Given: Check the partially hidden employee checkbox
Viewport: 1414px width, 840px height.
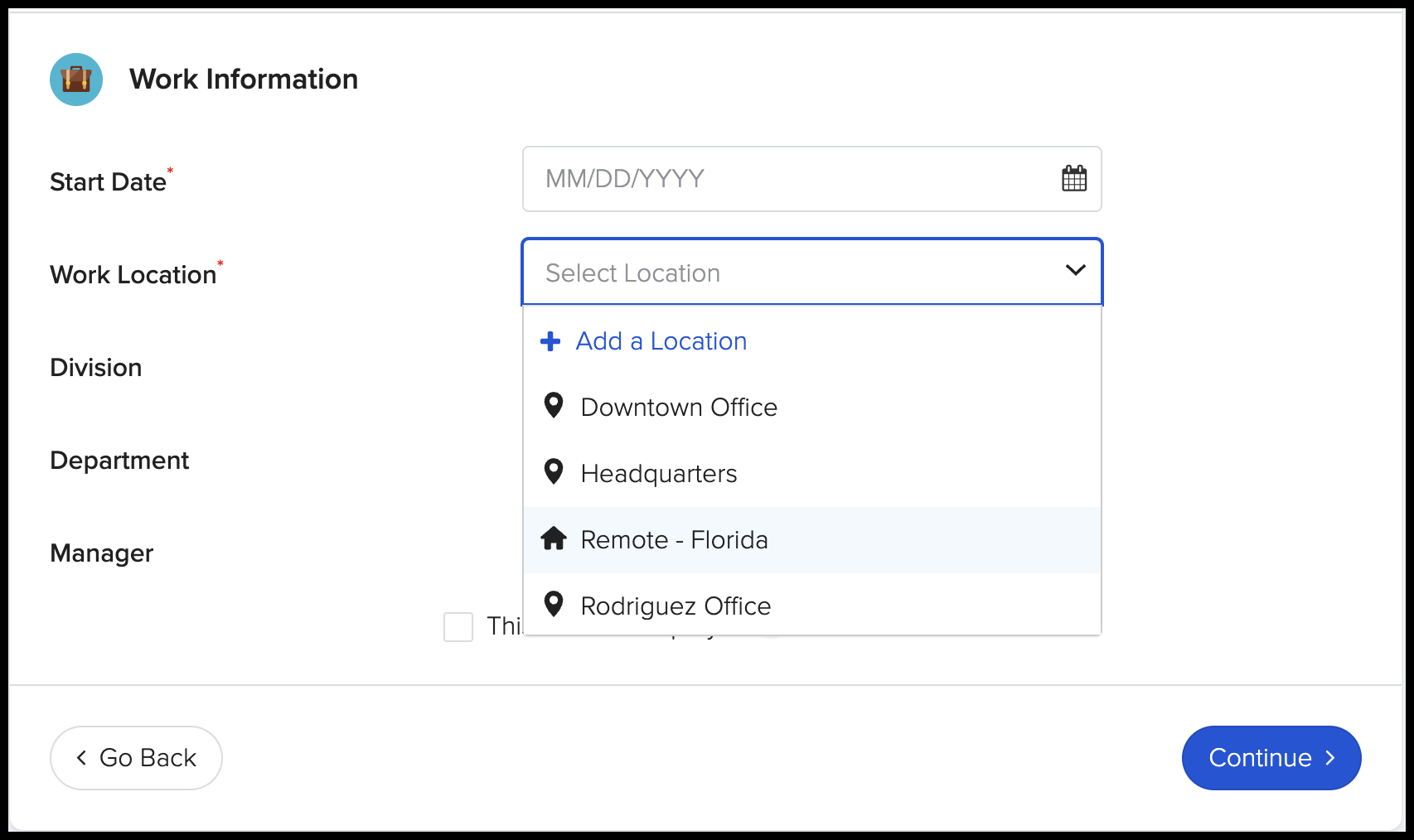Looking at the screenshot, I should 458,628.
